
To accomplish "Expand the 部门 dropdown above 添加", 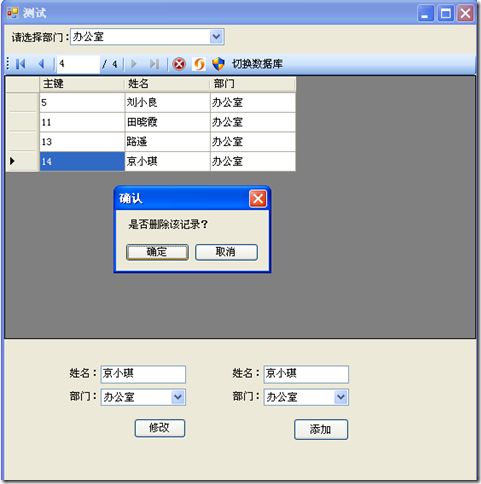I will pos(341,397).
